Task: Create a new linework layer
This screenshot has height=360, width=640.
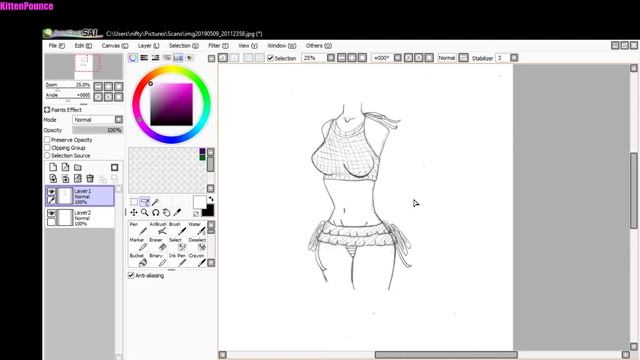Action: (x=65, y=167)
